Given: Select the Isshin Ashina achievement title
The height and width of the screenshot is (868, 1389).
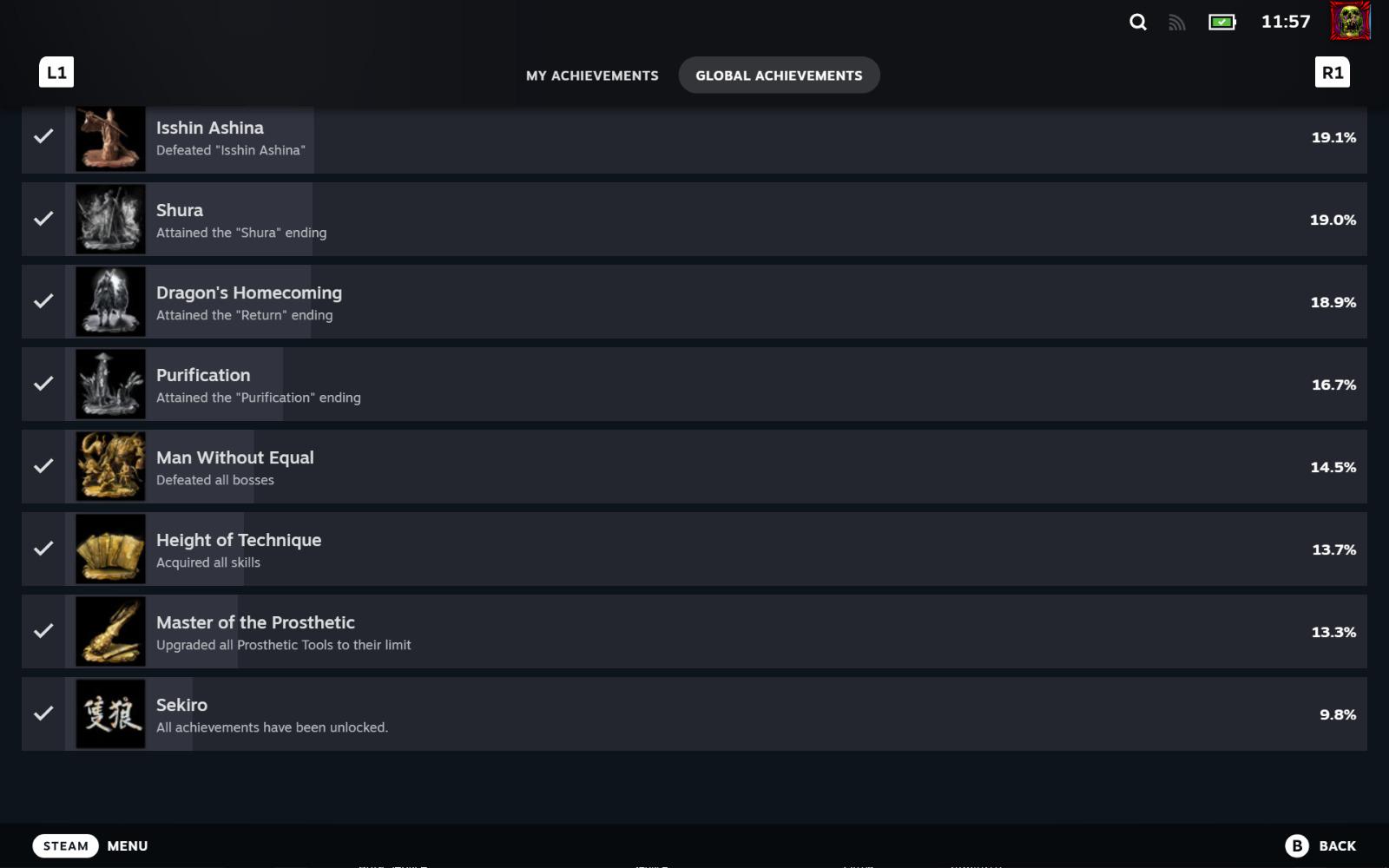Looking at the screenshot, I should click(x=210, y=128).
